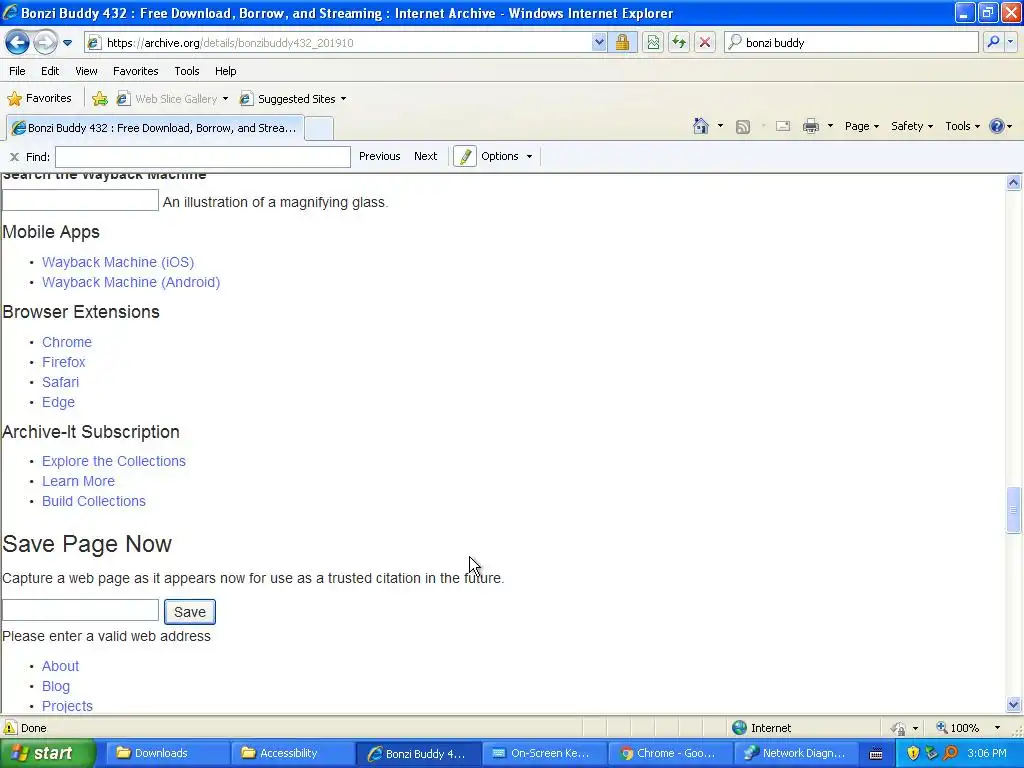The width and height of the screenshot is (1024, 768).
Task: Go back with the Back arrow button
Action: 18,42
